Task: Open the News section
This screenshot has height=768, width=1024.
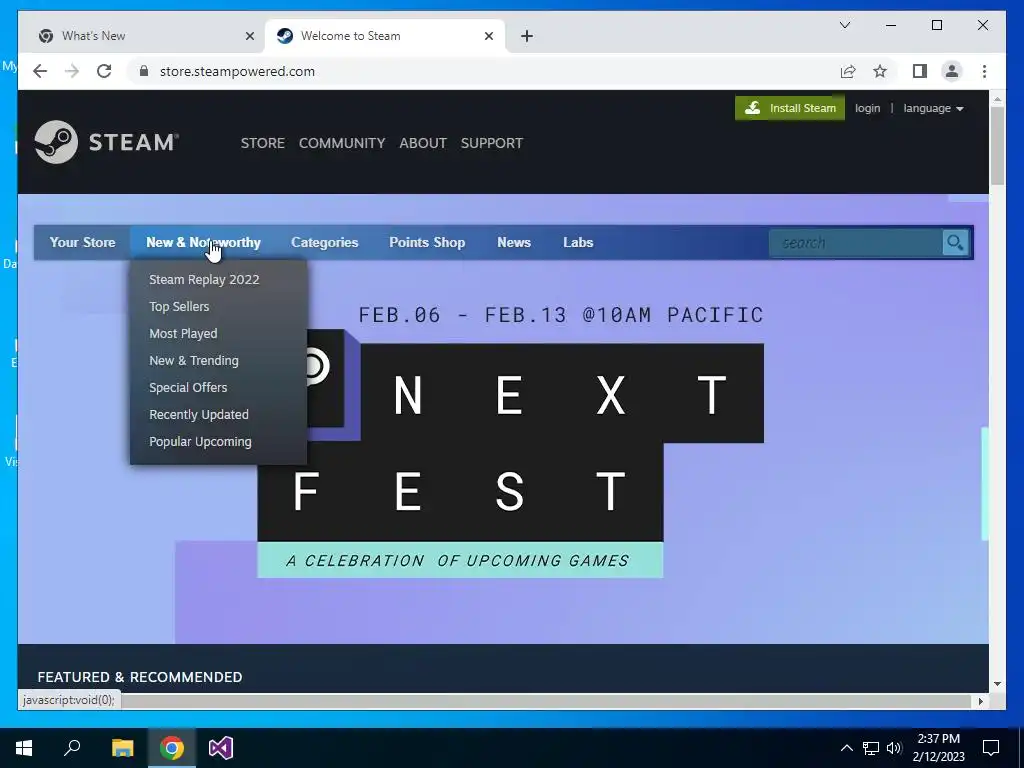Action: coord(514,242)
